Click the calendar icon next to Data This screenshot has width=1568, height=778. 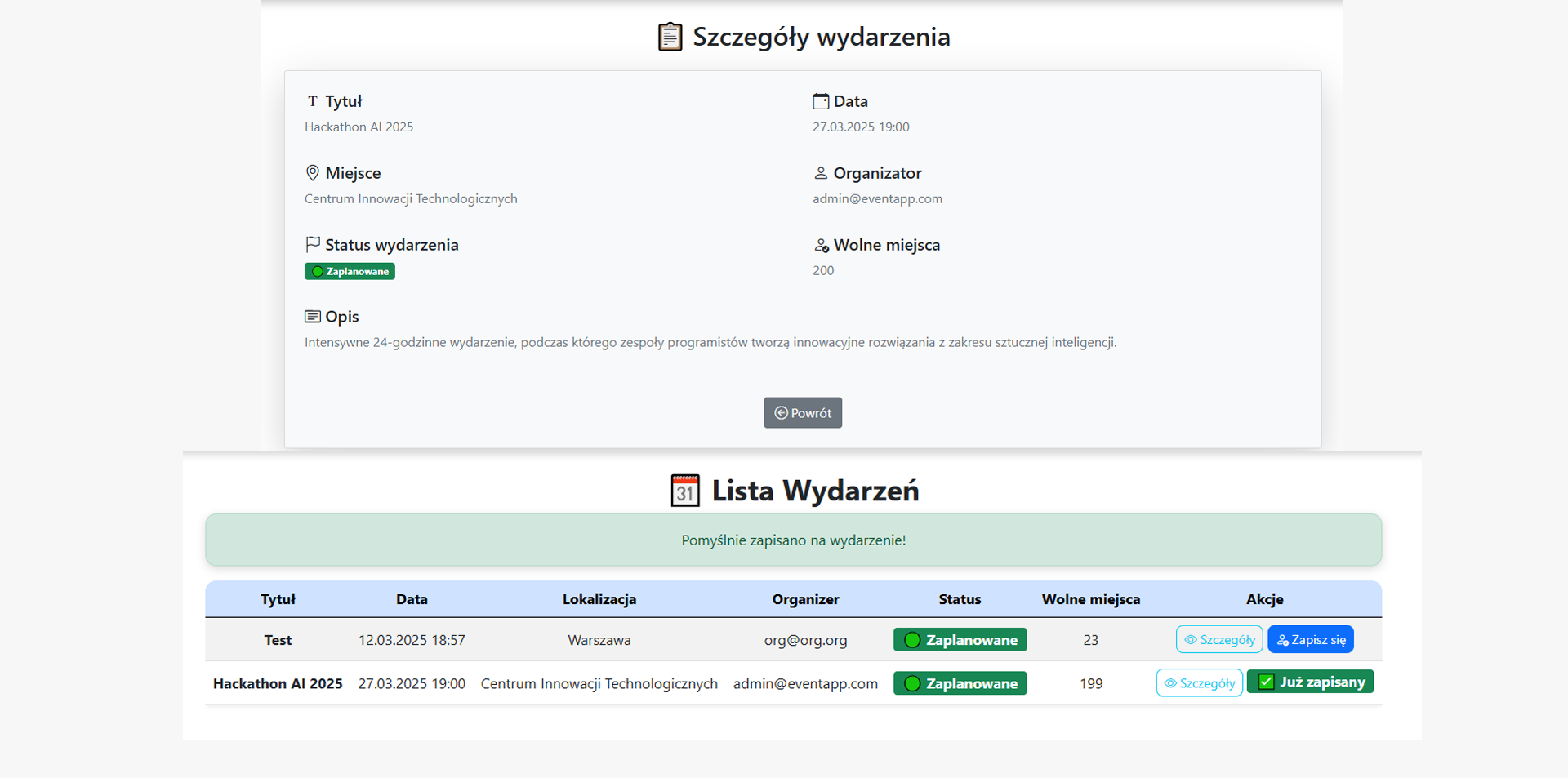coord(821,101)
